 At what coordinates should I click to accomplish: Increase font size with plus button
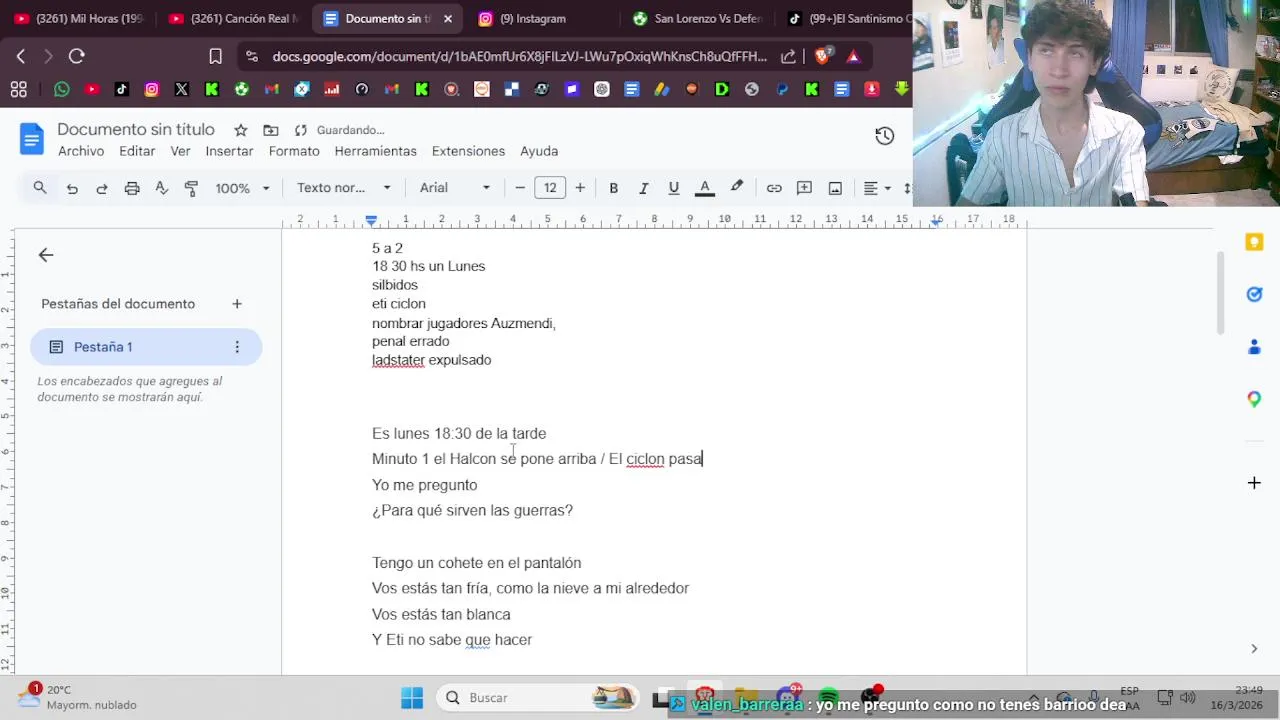click(x=580, y=188)
